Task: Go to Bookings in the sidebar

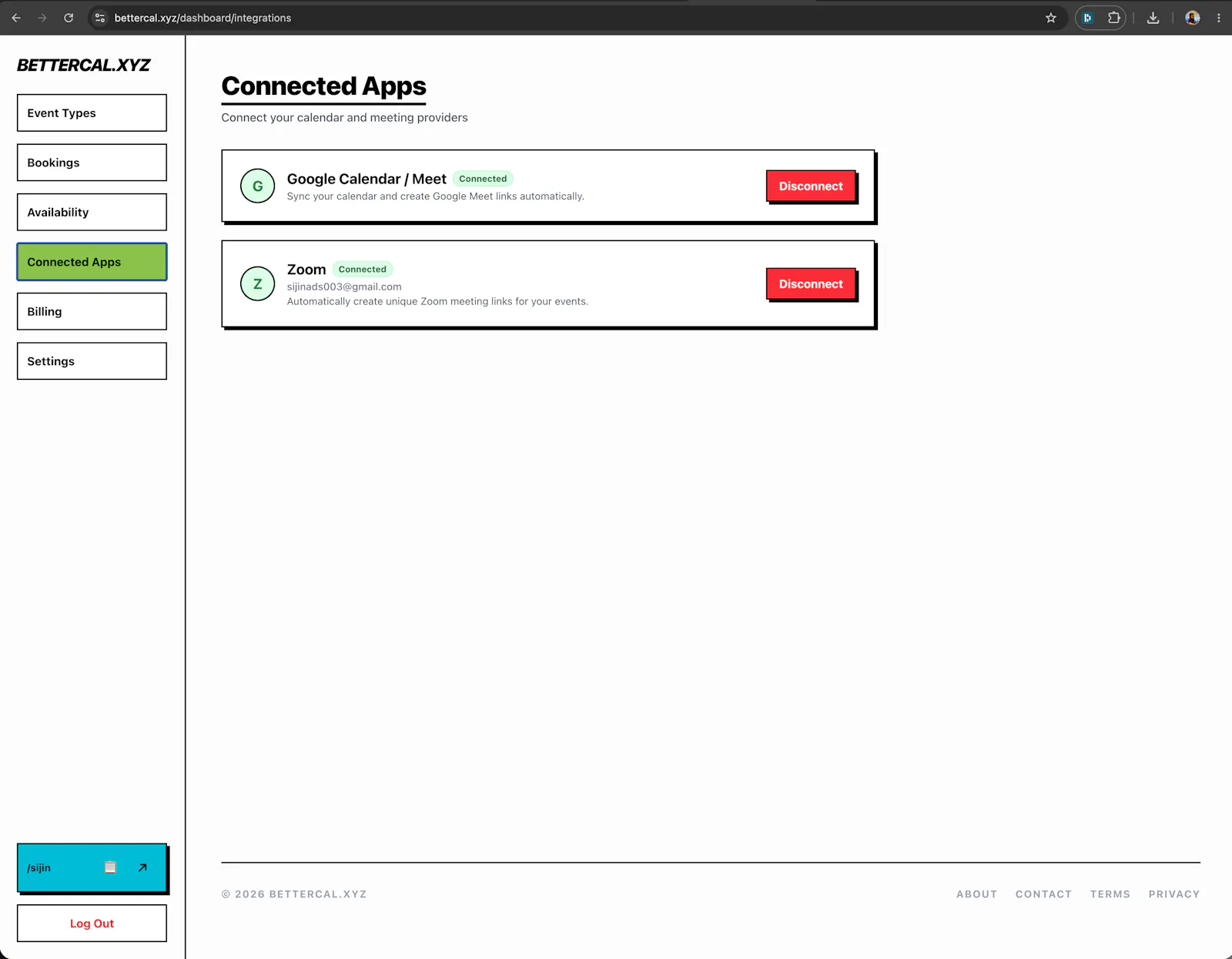Action: (x=92, y=163)
